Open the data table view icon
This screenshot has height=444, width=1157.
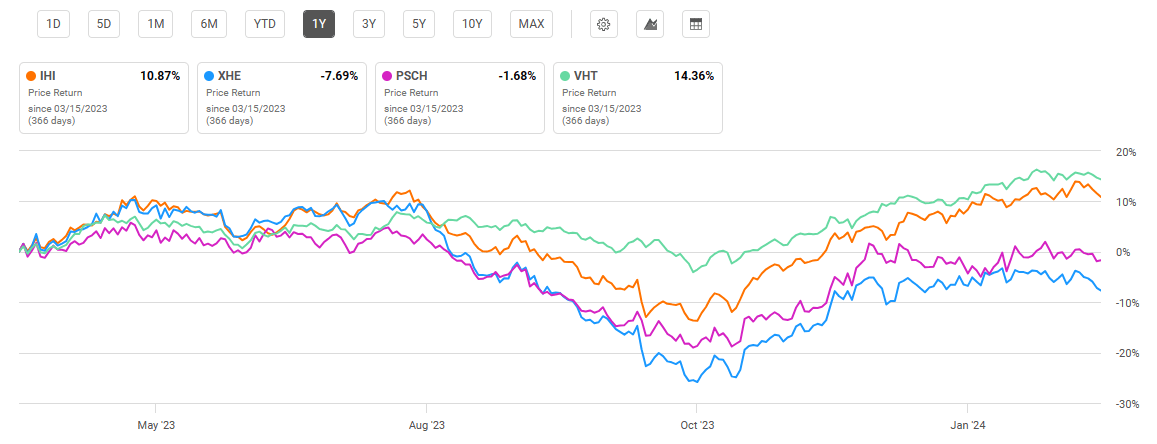[696, 24]
